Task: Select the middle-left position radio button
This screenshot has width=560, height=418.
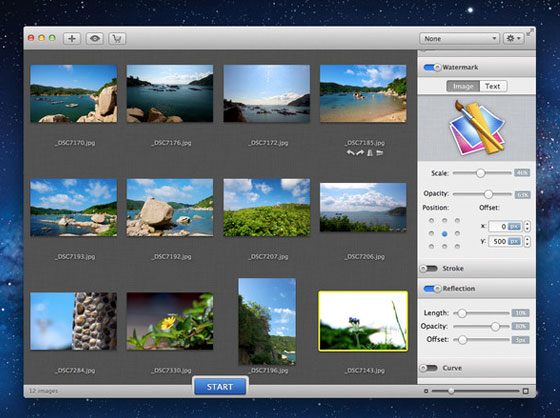Action: pos(431,234)
